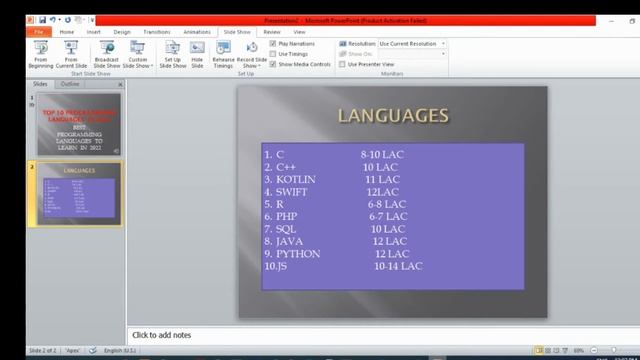Viewport: 640px width, 360px height.
Task: Start slide show From Current Slide
Action: pyautogui.click(x=71, y=54)
